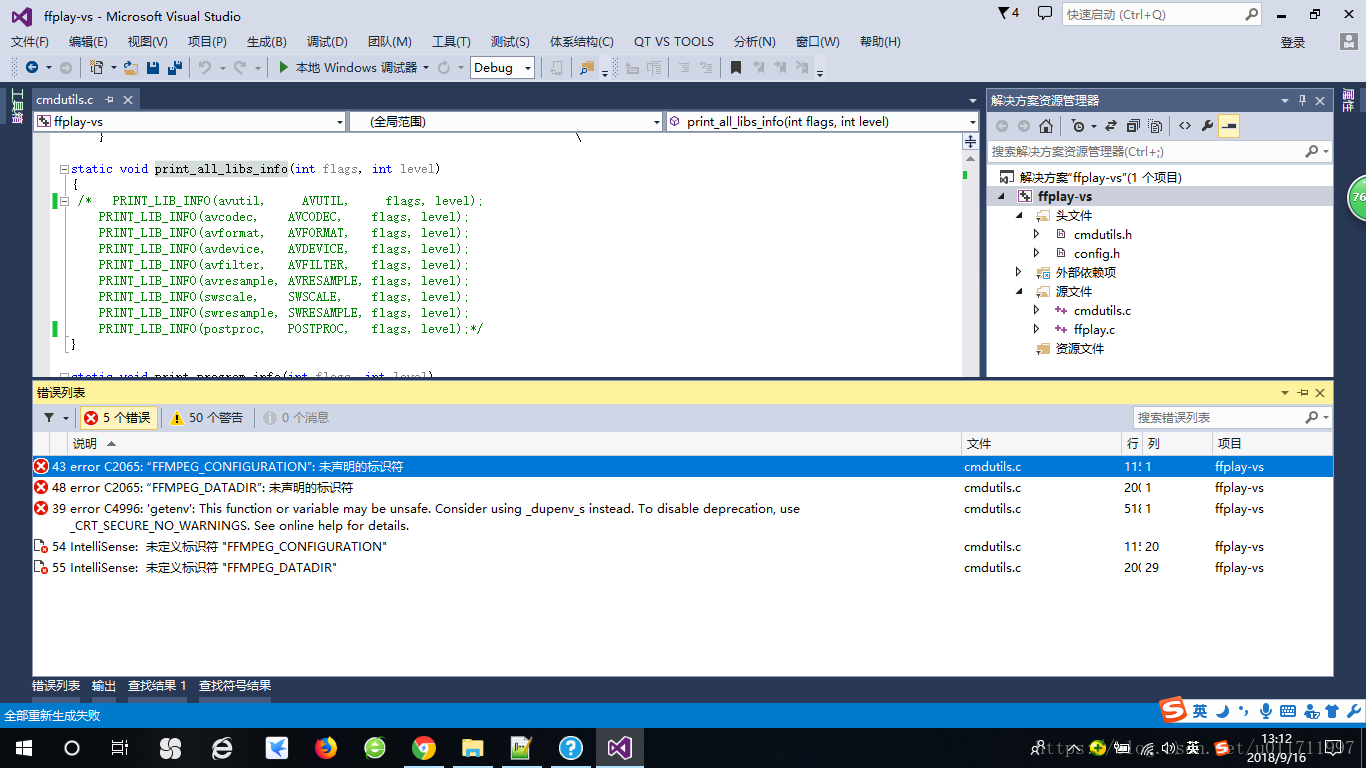Open the 调试(D) debug menu
Screen dimensions: 1366x768
327,41
